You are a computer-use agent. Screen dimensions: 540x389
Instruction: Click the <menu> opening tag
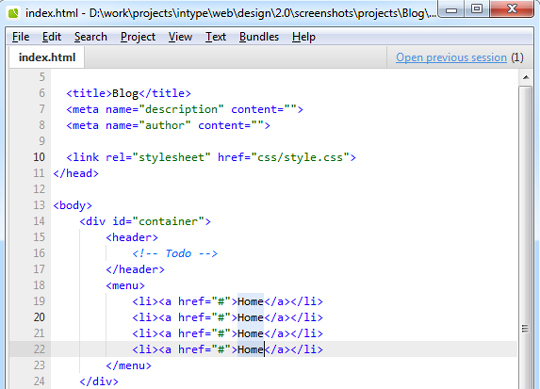[x=125, y=285]
